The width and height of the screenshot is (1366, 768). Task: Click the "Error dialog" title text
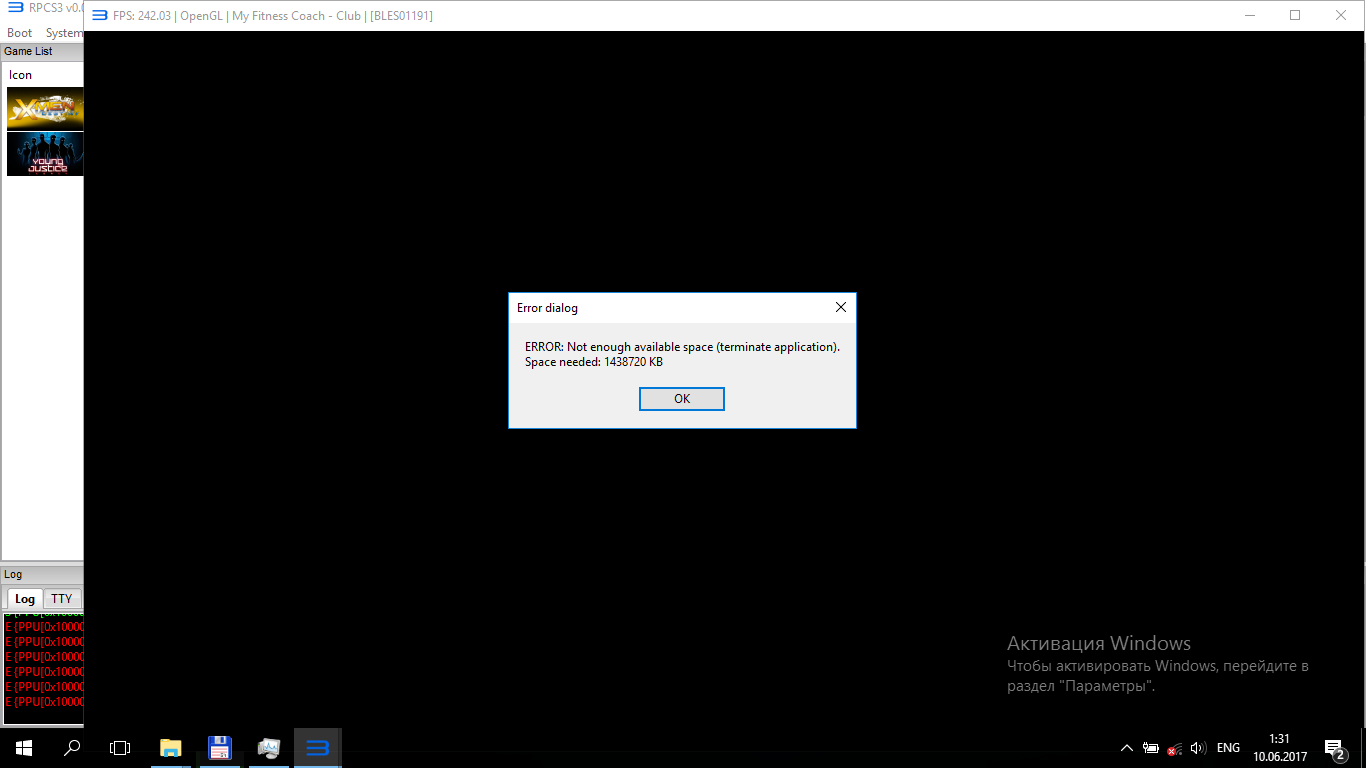coord(547,308)
